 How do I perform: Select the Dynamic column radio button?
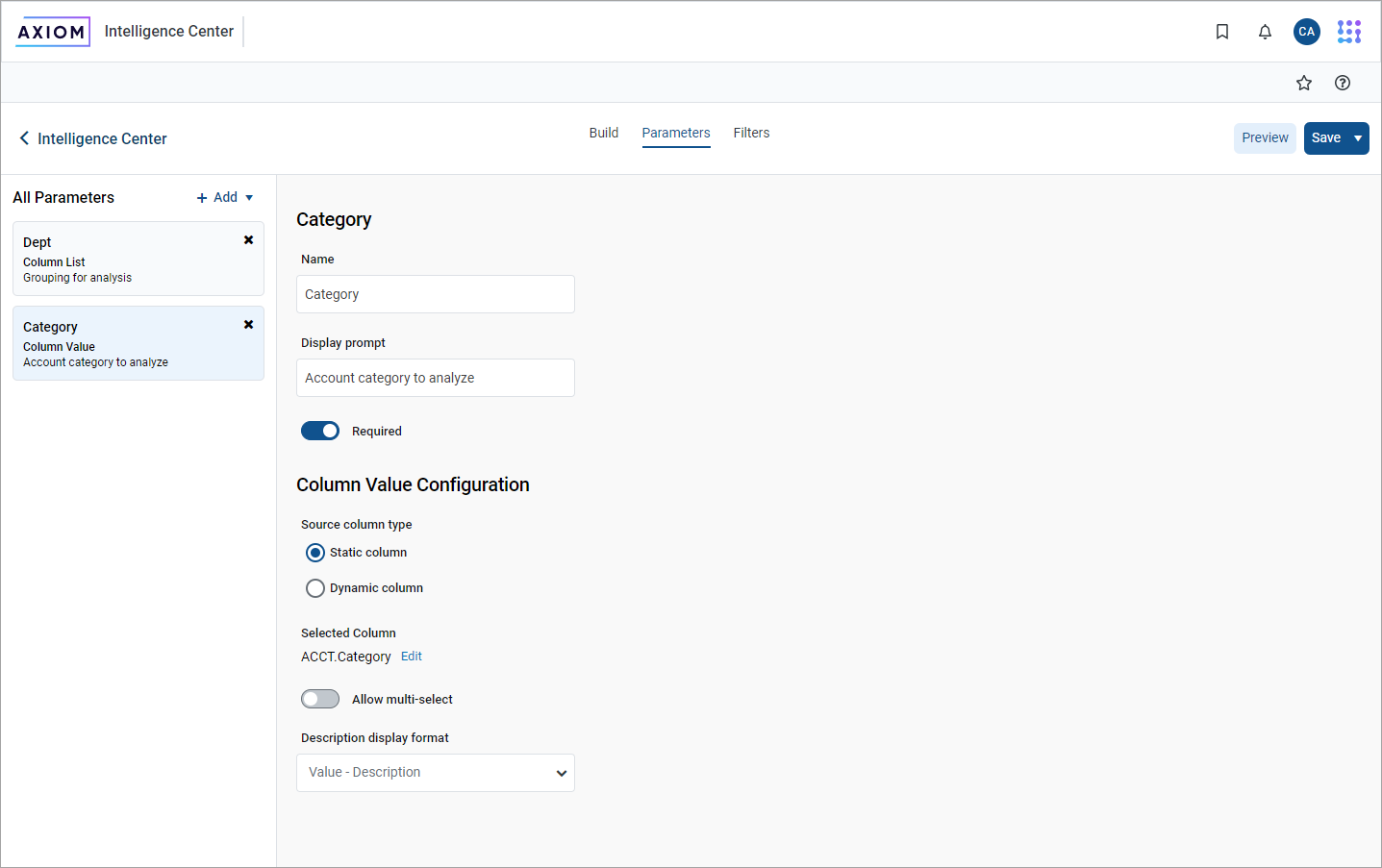(x=315, y=588)
